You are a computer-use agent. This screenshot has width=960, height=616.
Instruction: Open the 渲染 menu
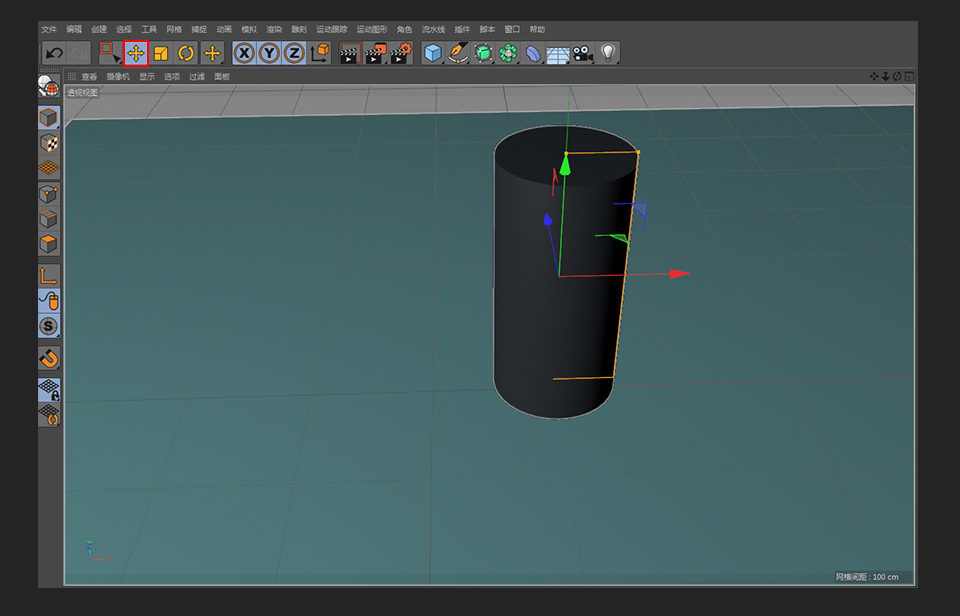(274, 29)
